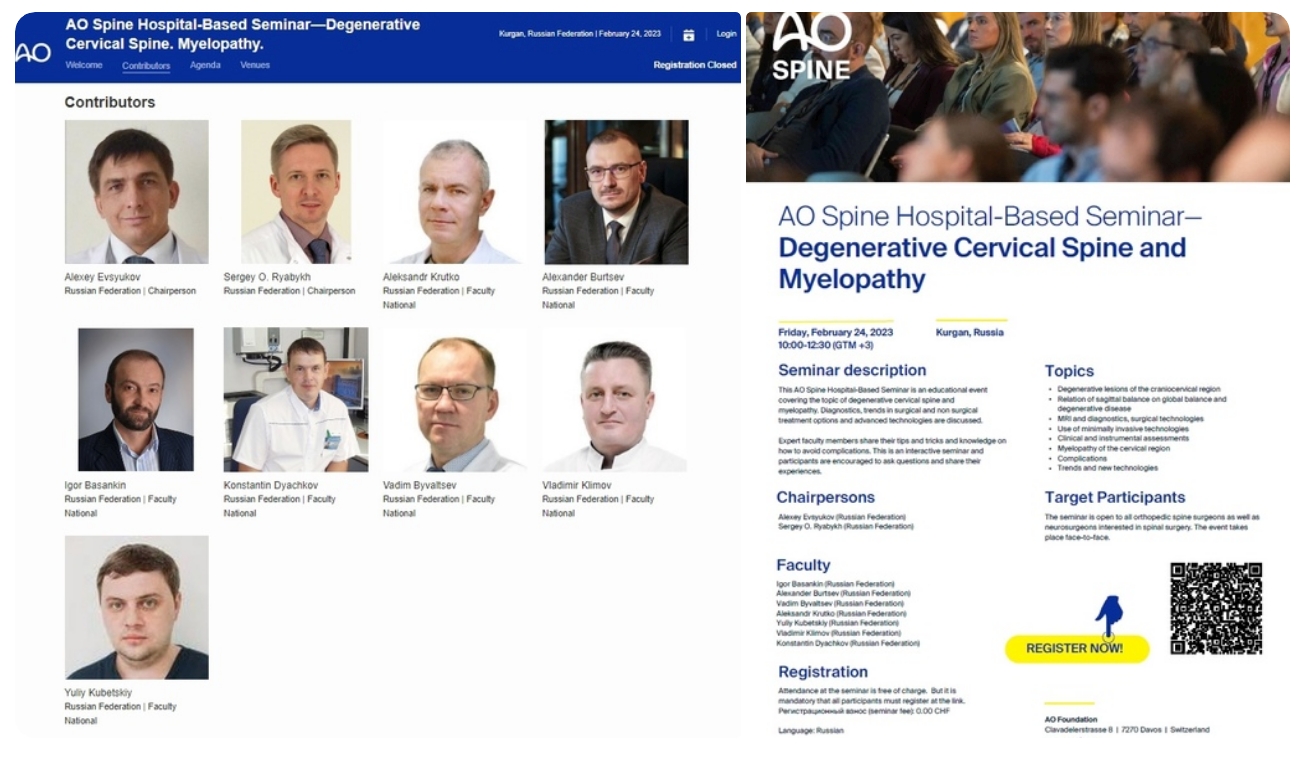Click the flyer title Degenerative Cervical Spine and Myelopathy
This screenshot has width=1308, height=762.
pos(982,262)
